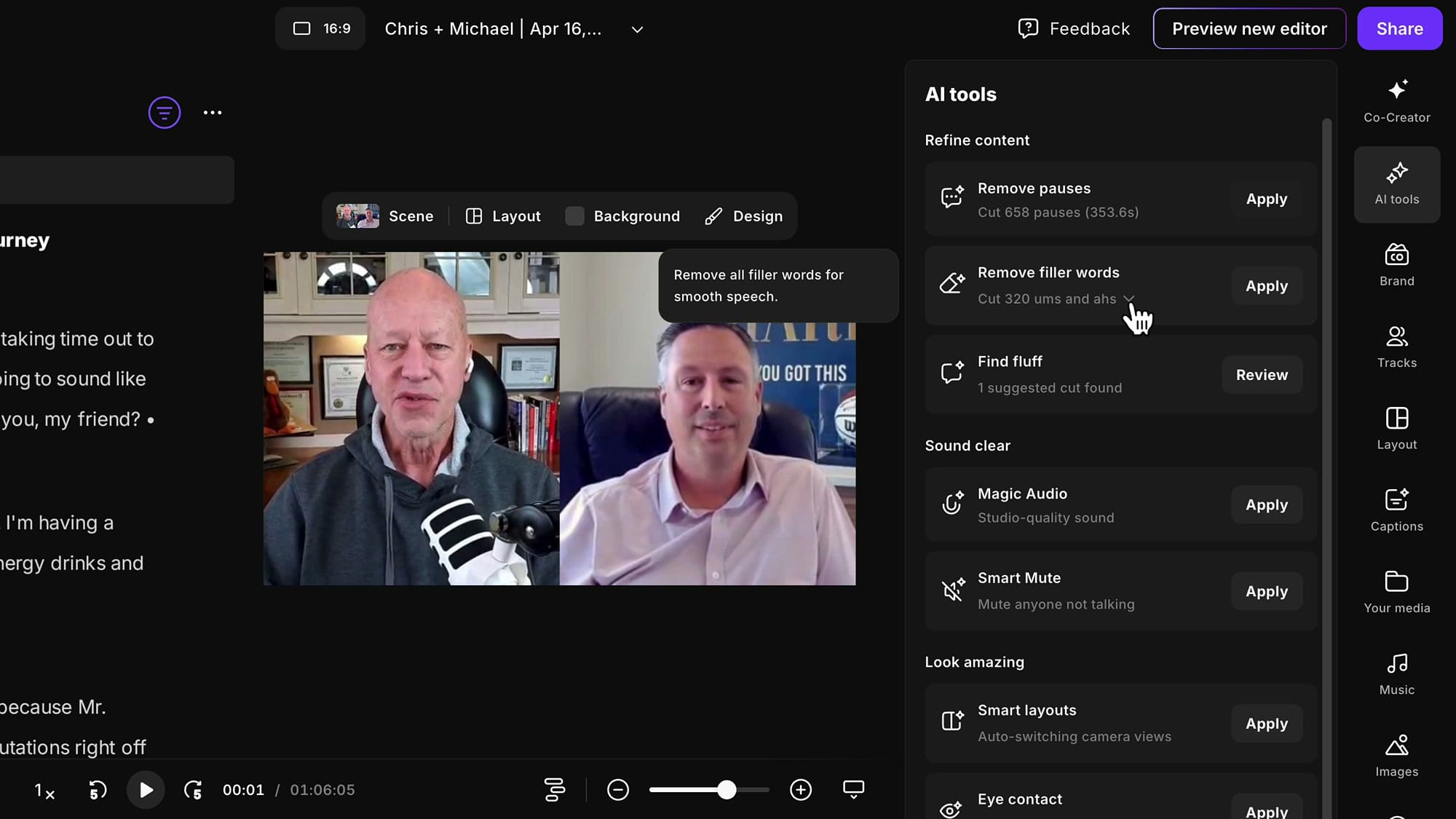Screen dimensions: 1456x819
Task: Open the Music panel
Action: [x=1396, y=674]
